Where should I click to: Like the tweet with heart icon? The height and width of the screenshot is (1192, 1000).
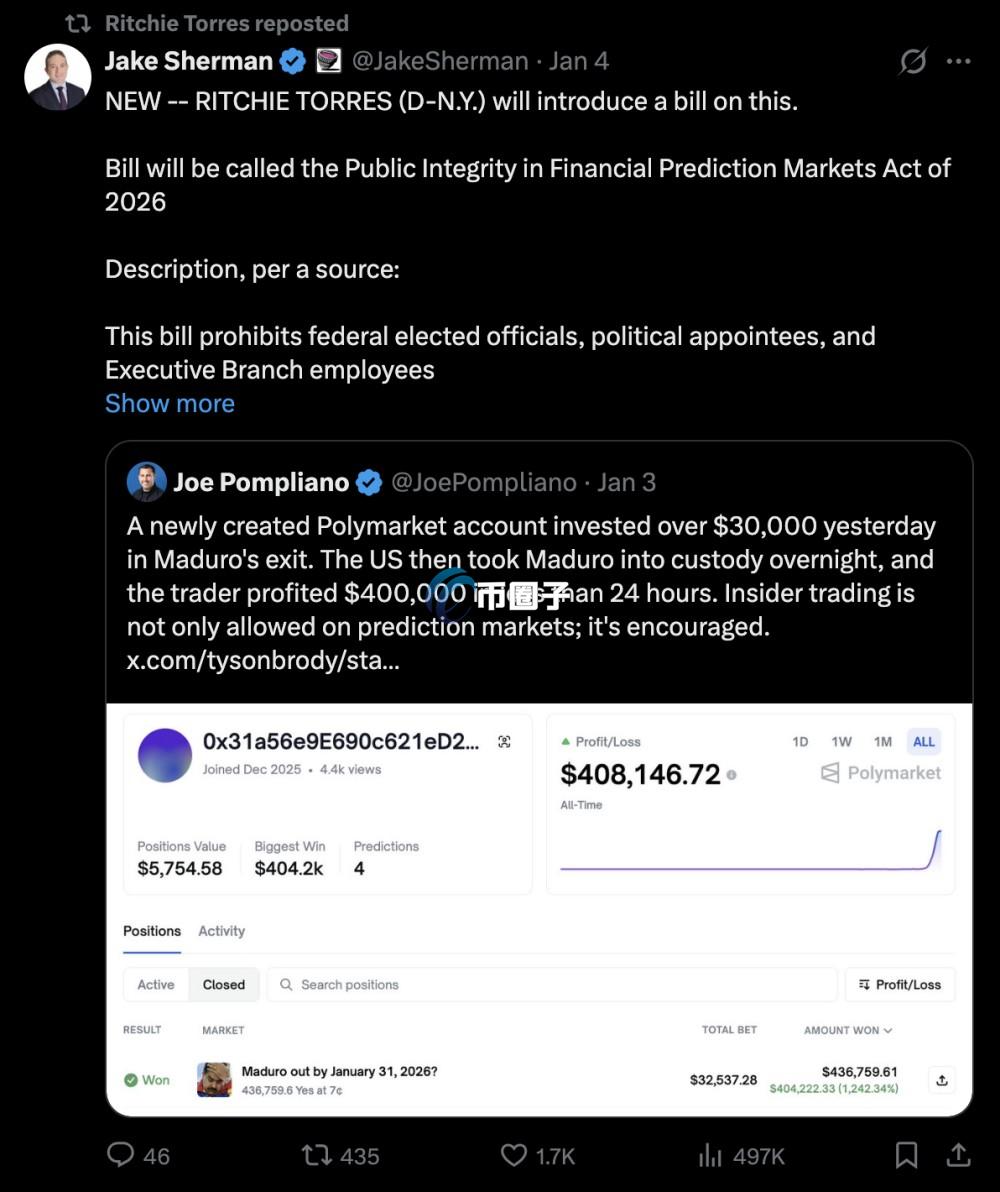click(514, 1155)
